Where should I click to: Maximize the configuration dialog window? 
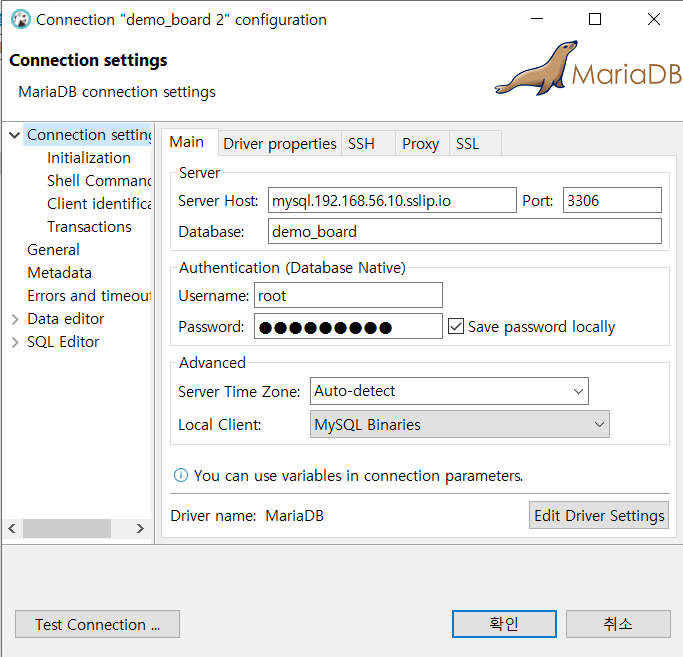[x=595, y=19]
